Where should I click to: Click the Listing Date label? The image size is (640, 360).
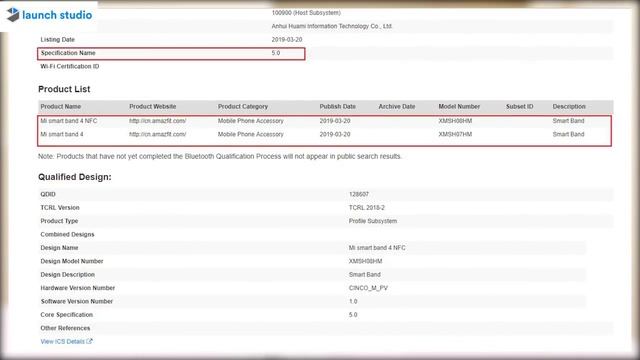coord(58,40)
